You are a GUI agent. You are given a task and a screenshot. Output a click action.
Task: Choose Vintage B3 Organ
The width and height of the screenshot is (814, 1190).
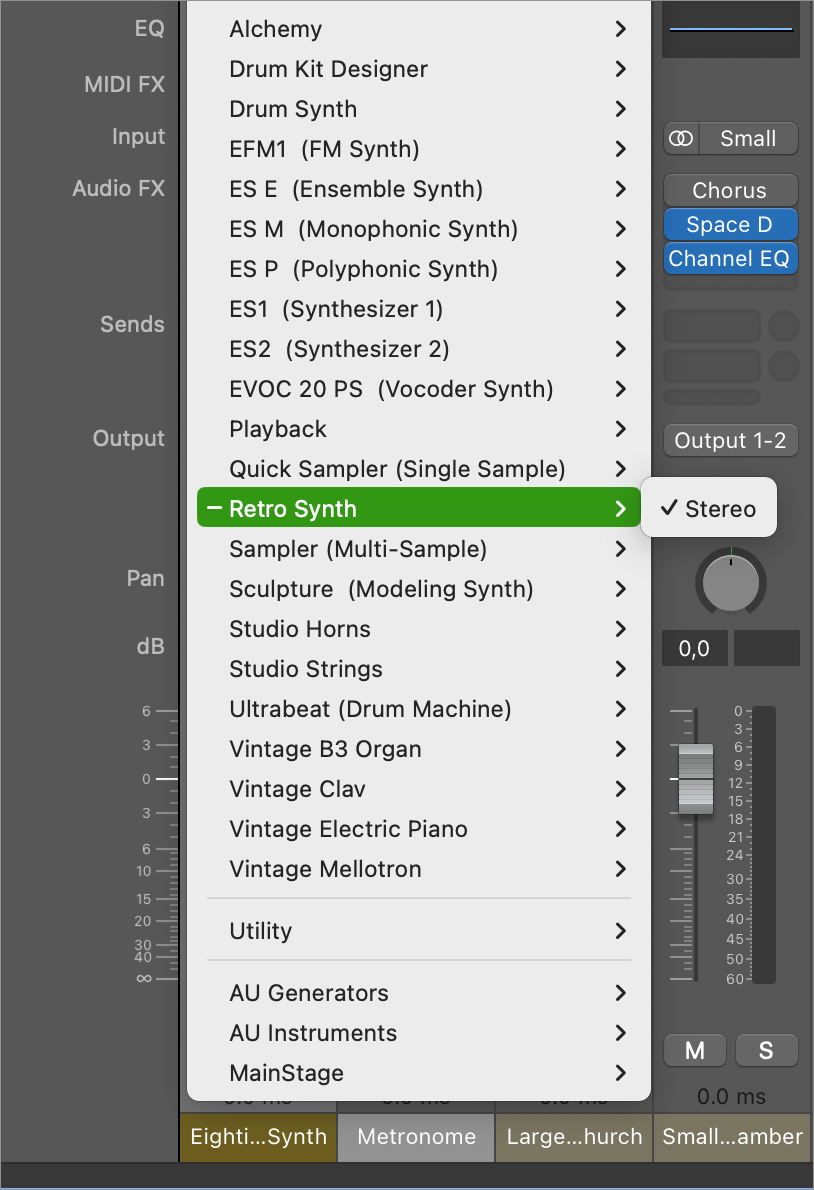(419, 749)
